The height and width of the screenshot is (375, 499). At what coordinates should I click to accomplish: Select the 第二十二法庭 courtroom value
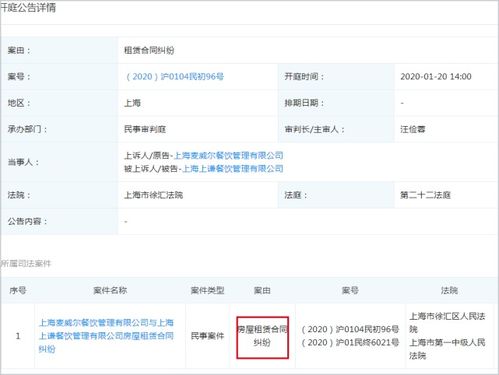pos(425,195)
